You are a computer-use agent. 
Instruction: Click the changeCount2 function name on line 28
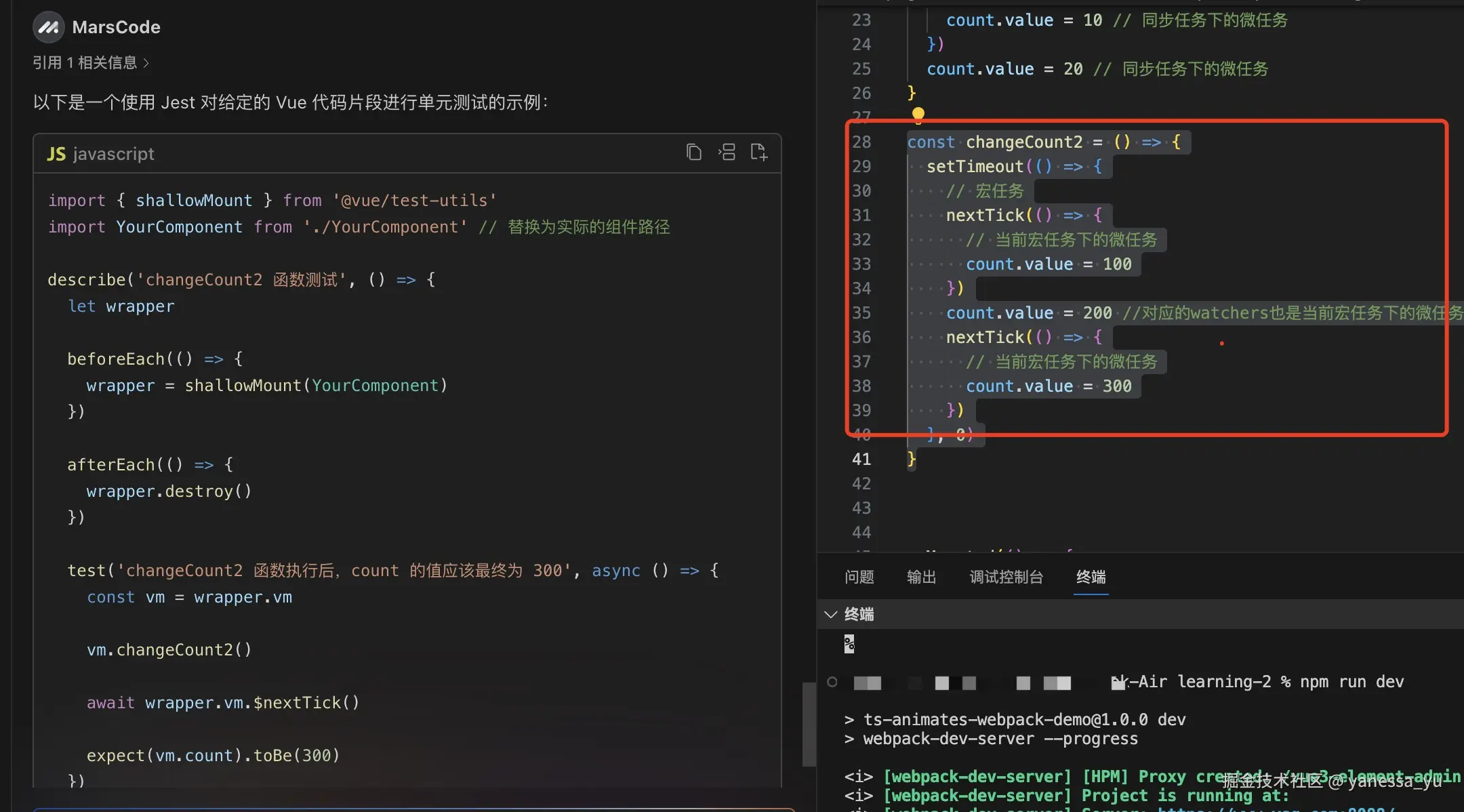pos(1023,142)
